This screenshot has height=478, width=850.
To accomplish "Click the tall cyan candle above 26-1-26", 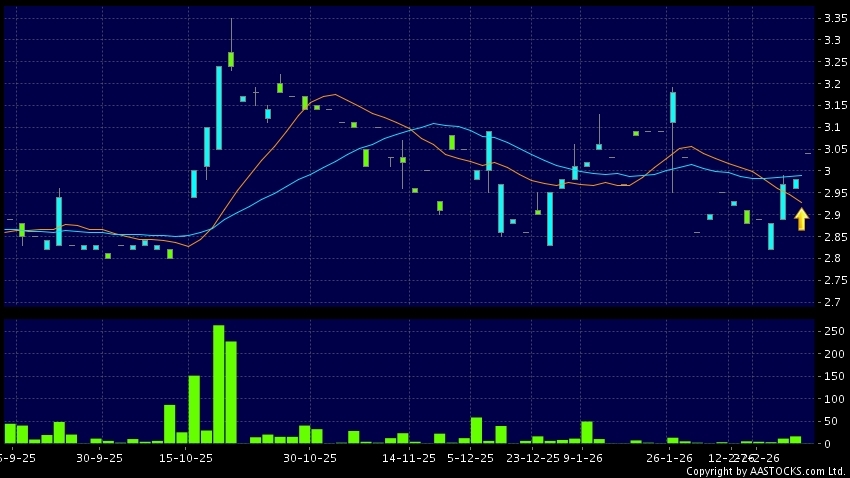I will click(673, 107).
